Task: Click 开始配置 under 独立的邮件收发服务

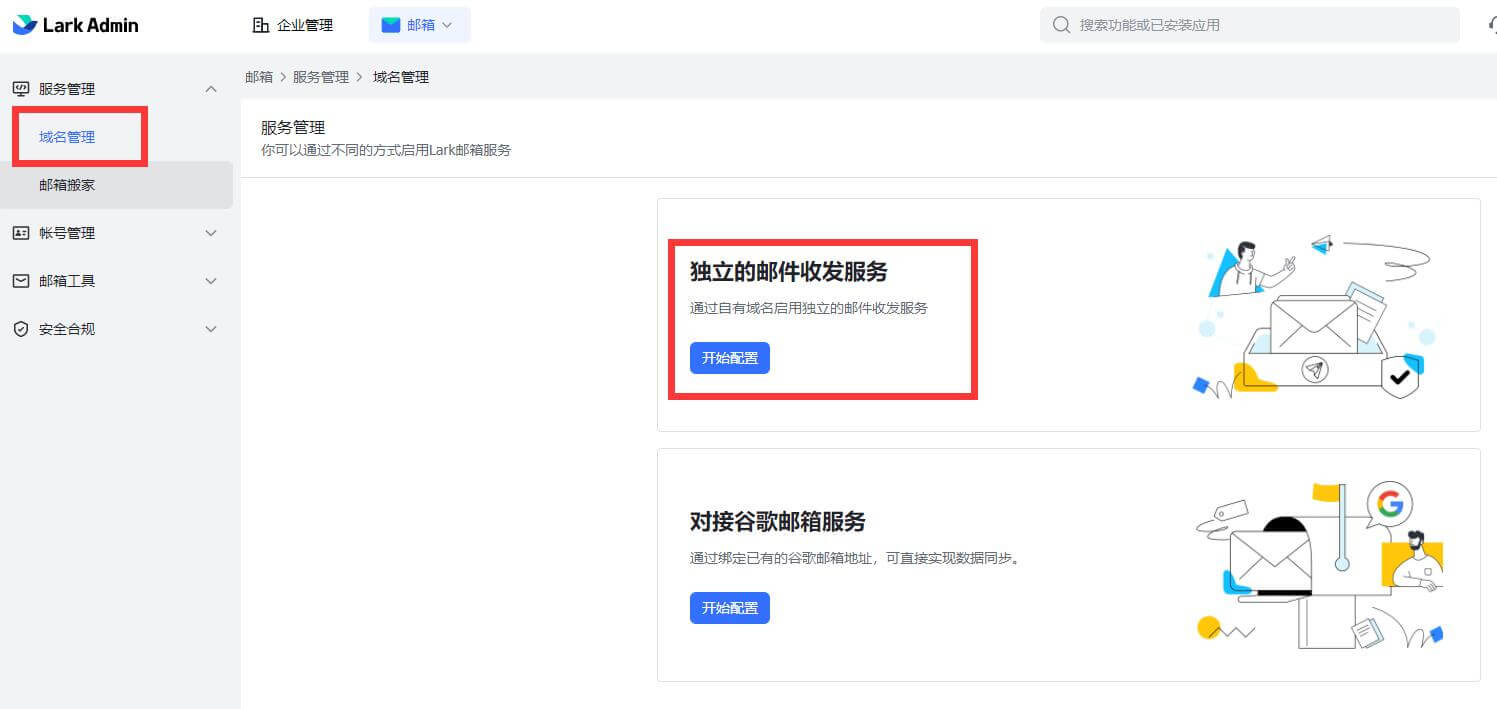Action: pyautogui.click(x=729, y=358)
